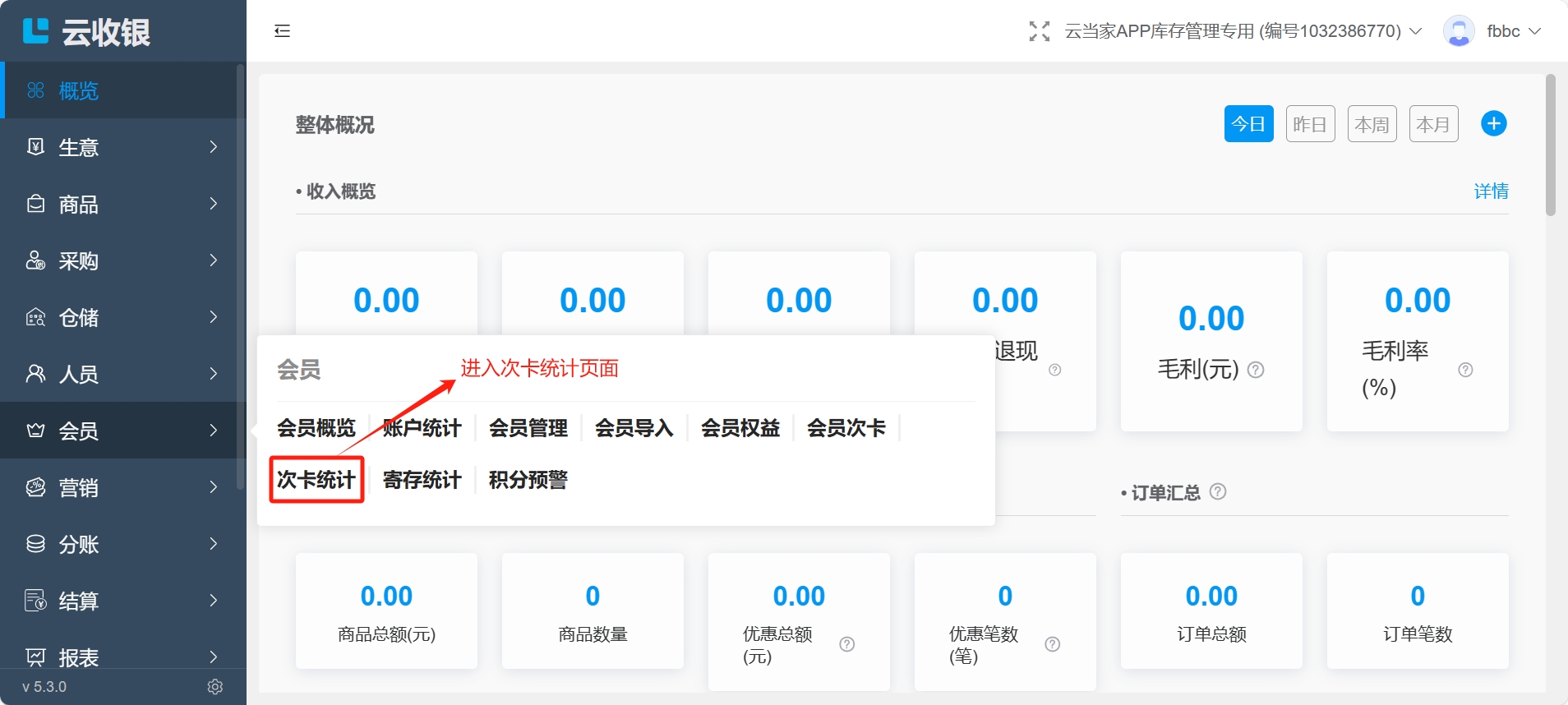1568x705 pixels.
Task: Open 次卡统计 in member submenu
Action: (316, 480)
